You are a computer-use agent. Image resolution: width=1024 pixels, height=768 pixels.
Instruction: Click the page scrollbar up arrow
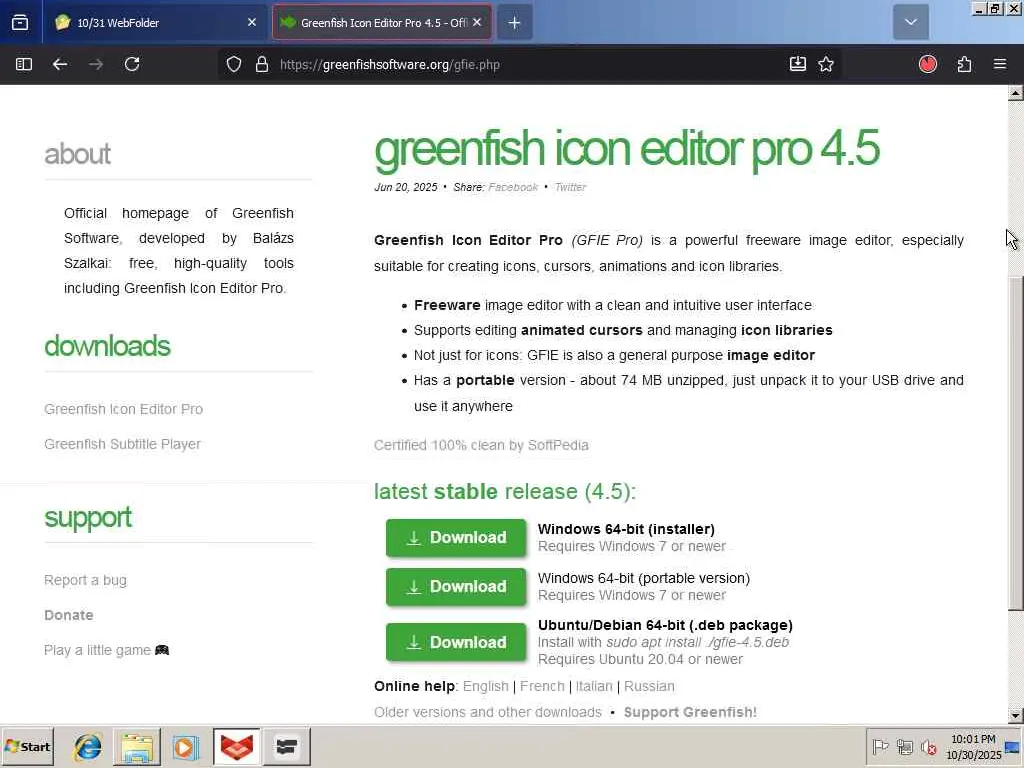click(x=1015, y=93)
